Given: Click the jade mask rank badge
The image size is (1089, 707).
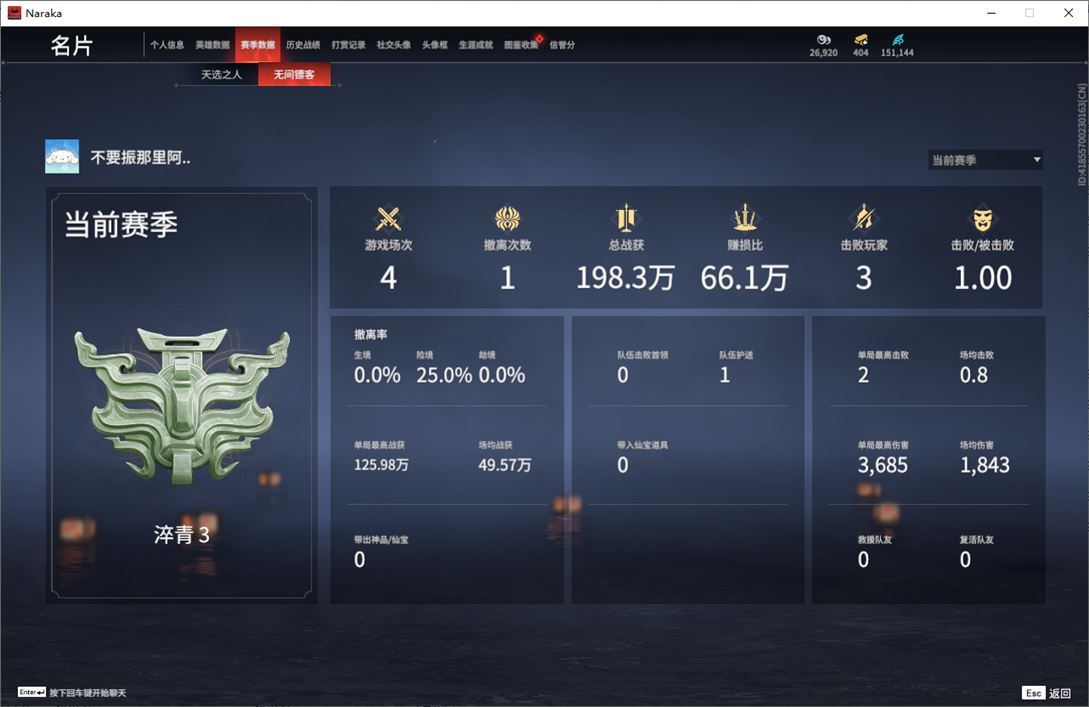Looking at the screenshot, I should (x=182, y=405).
